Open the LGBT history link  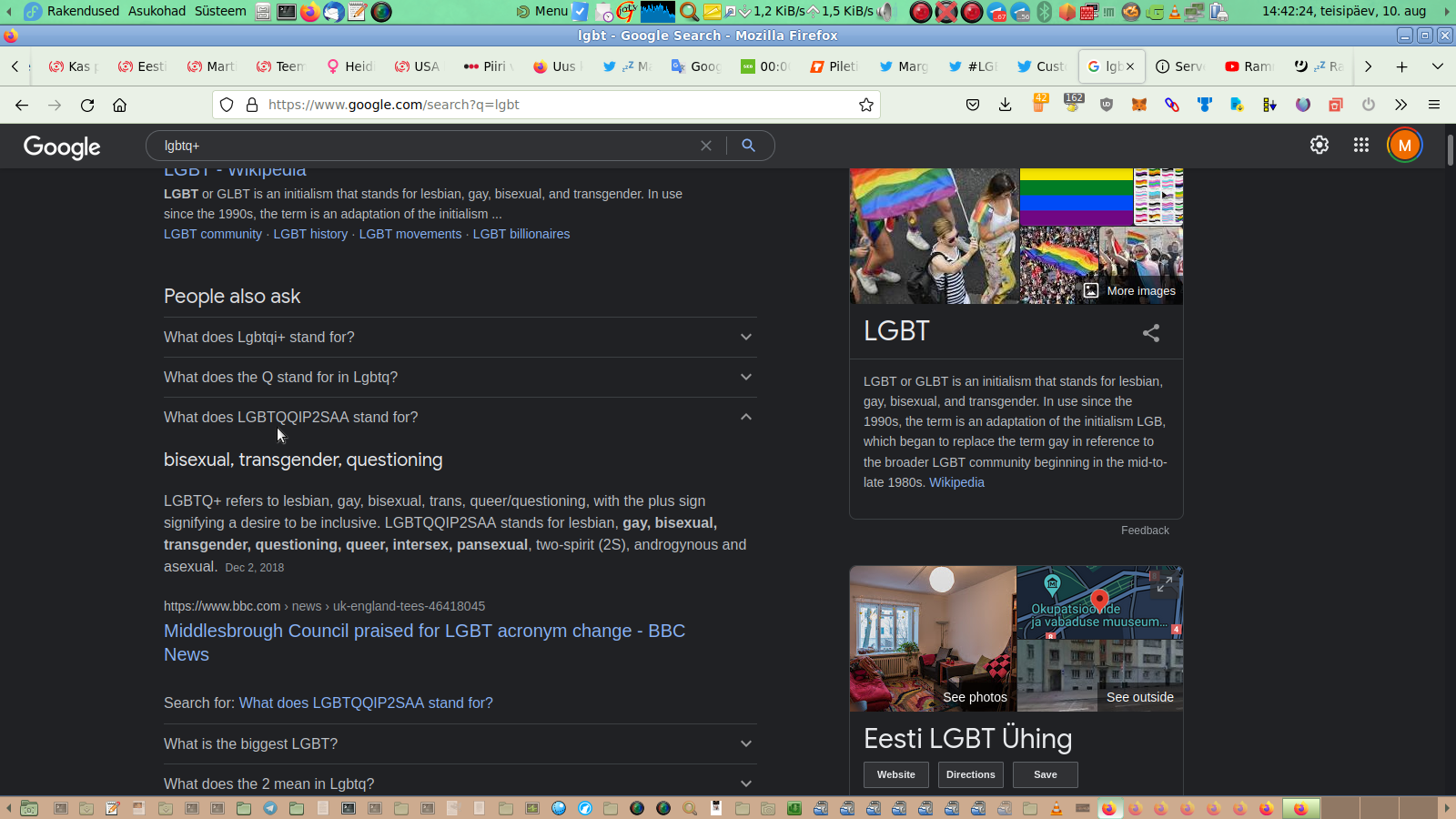point(310,234)
